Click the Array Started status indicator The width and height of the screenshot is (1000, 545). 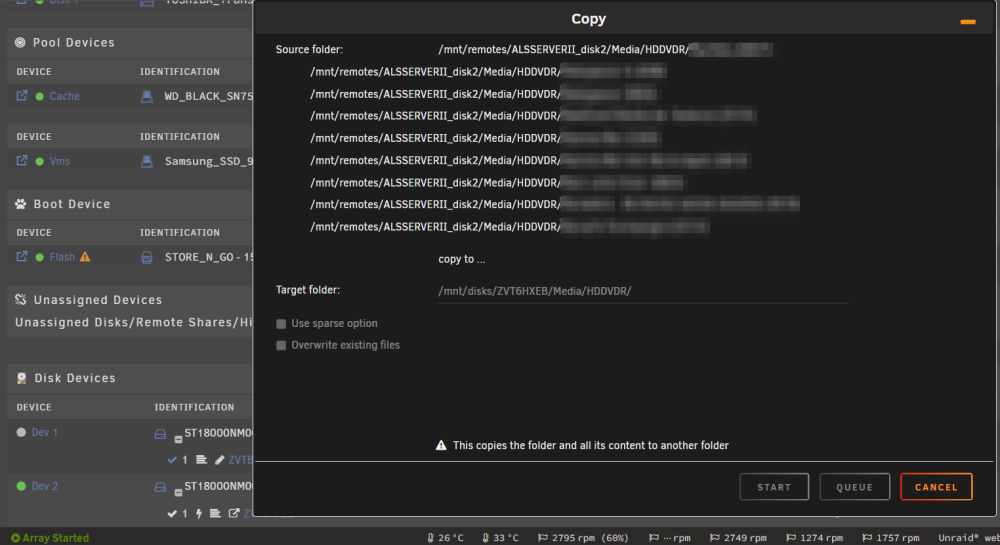click(x=50, y=538)
